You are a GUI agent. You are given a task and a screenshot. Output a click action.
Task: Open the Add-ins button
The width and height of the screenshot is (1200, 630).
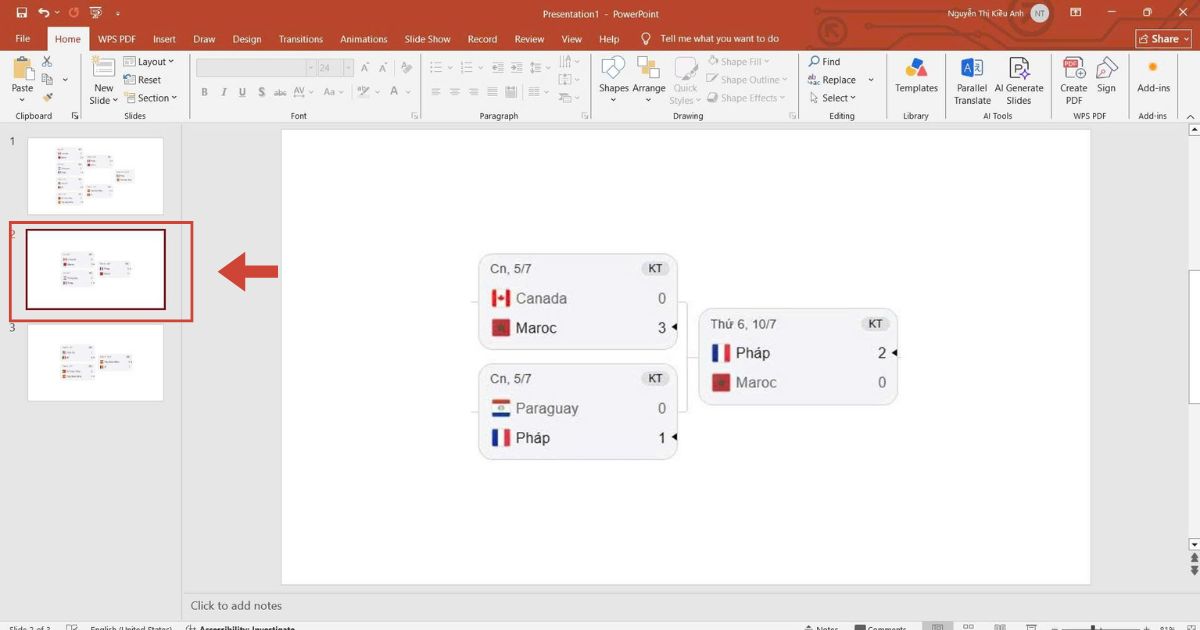1153,76
